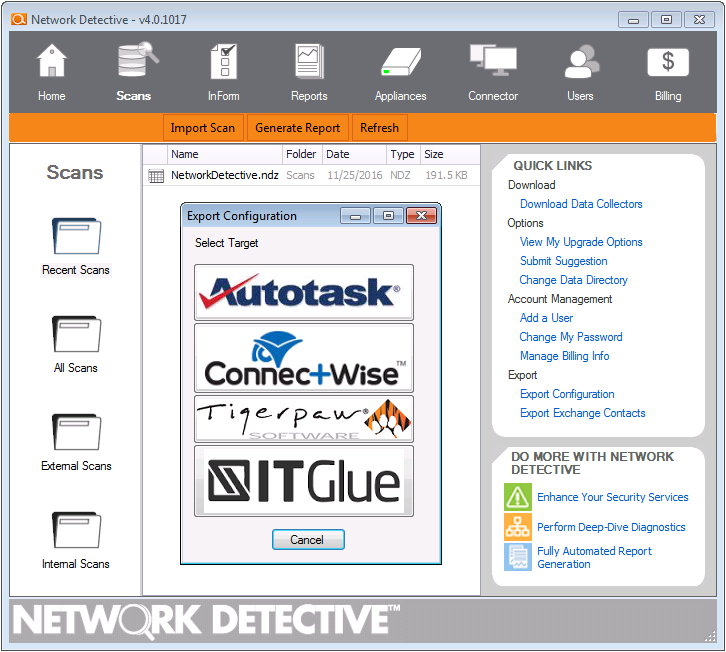
Task: Open the Connector monitors icon
Action: coord(493,60)
